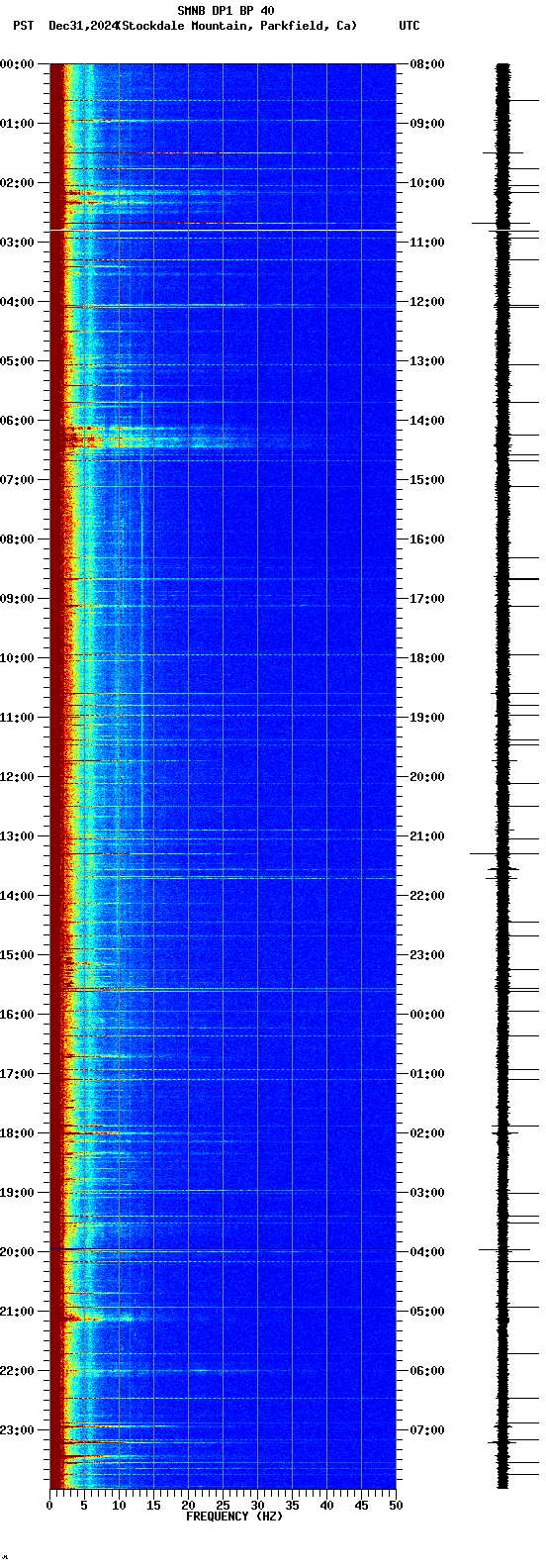The width and height of the screenshot is (546, 1568).
Task: Click the frequency axis value '25'
Action: point(223,1506)
